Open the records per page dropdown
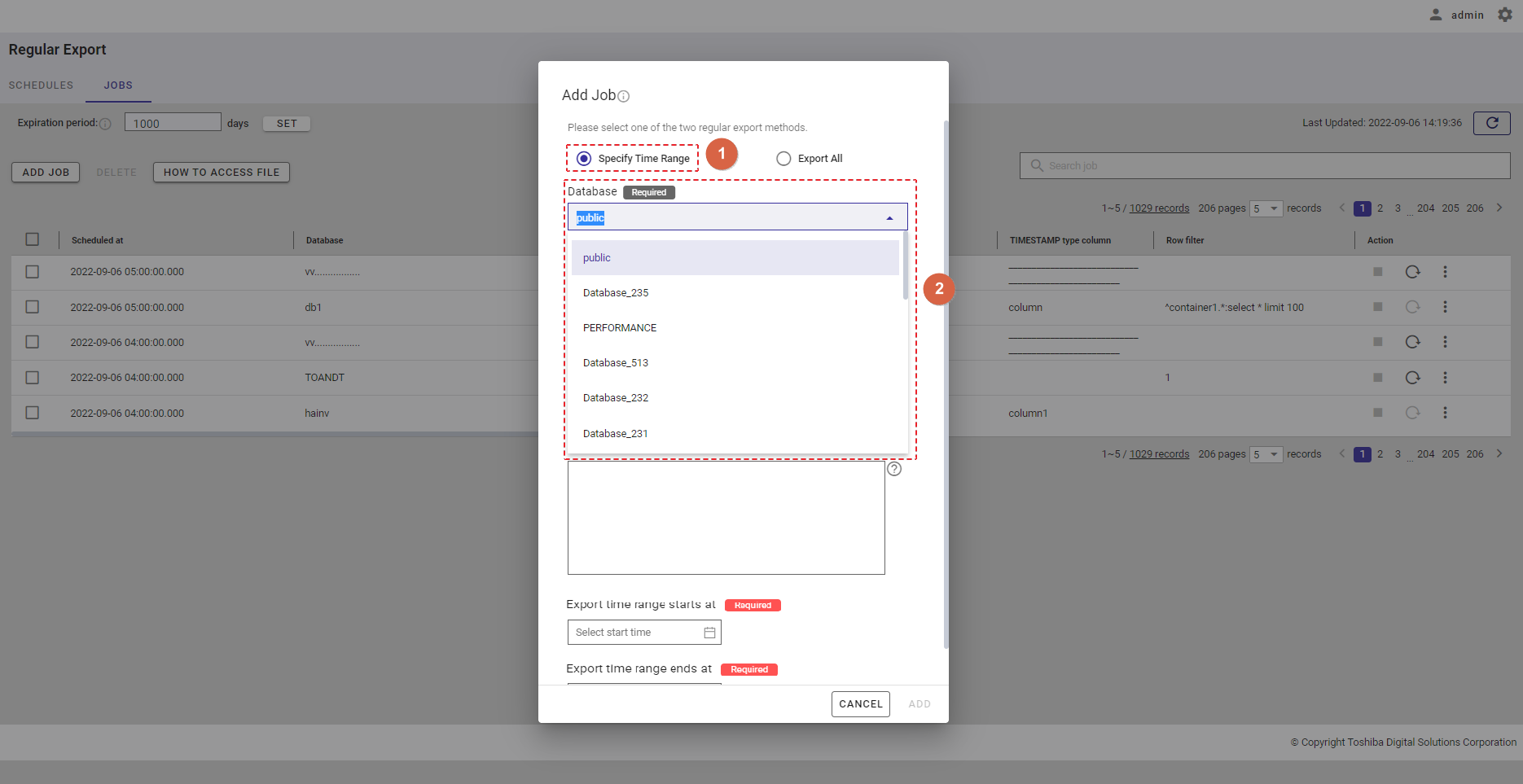 coord(1266,208)
